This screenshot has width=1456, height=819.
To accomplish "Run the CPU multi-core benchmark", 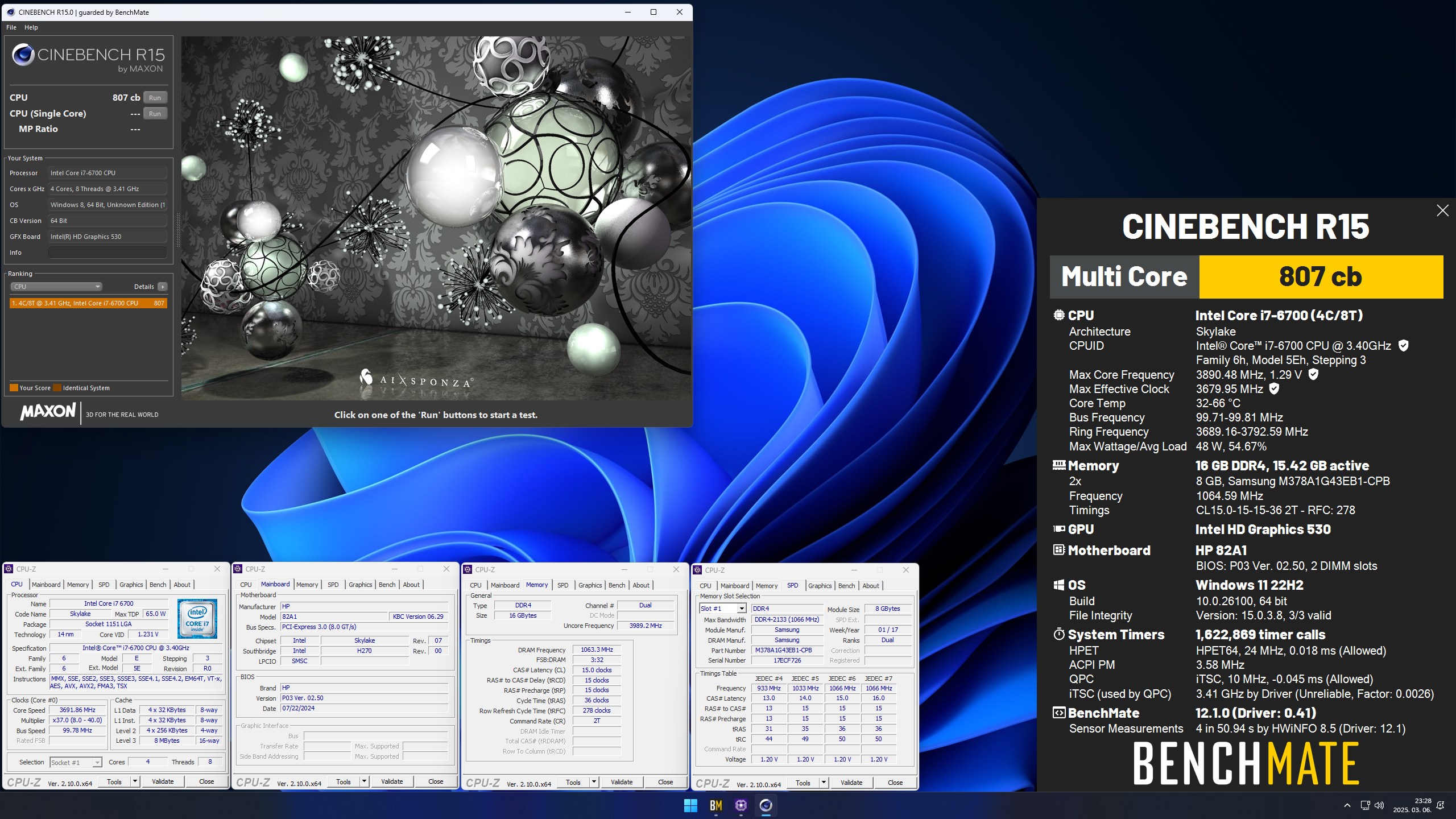I will tap(155, 97).
